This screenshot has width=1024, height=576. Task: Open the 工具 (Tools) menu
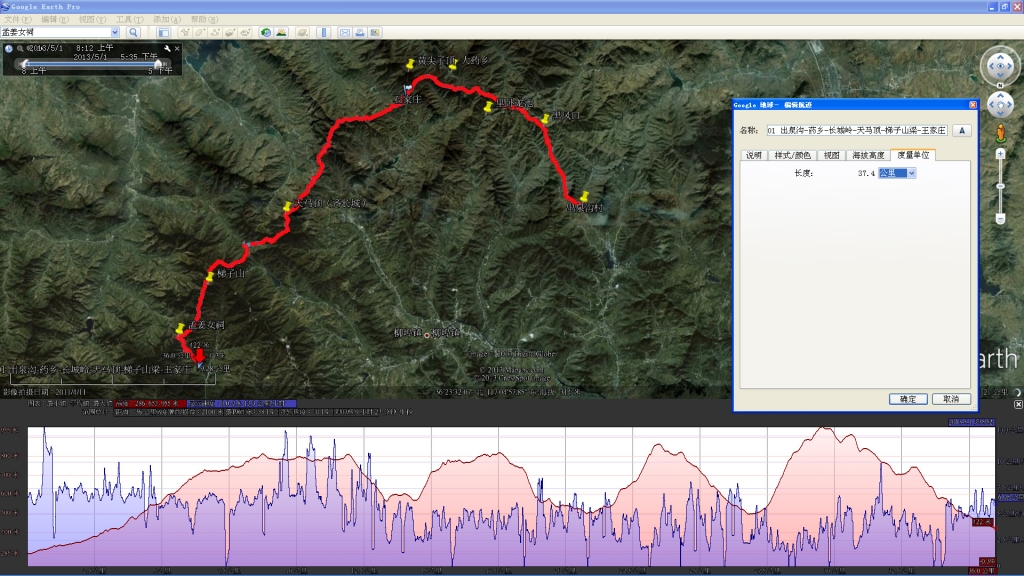pyautogui.click(x=123, y=19)
